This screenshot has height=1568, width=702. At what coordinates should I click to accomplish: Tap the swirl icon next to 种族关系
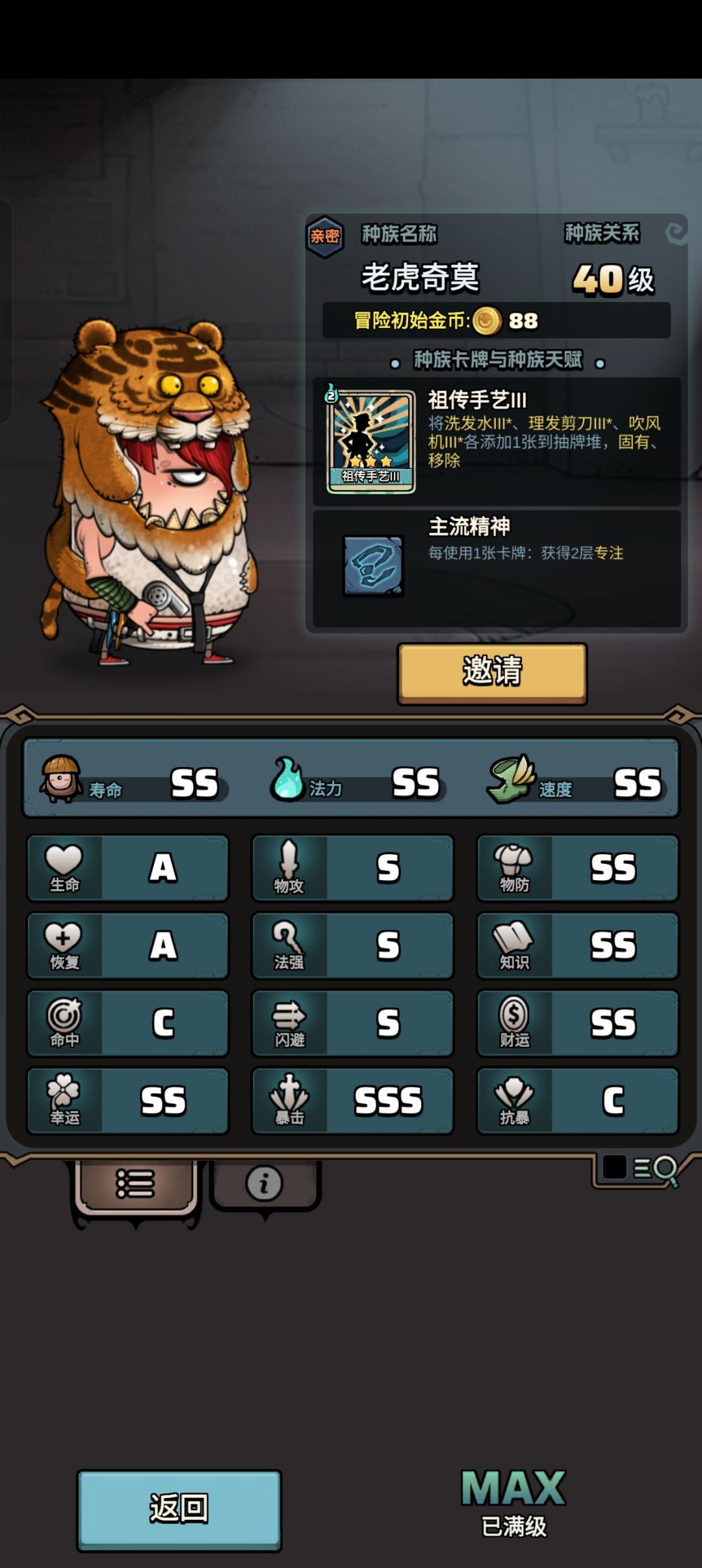(x=675, y=233)
